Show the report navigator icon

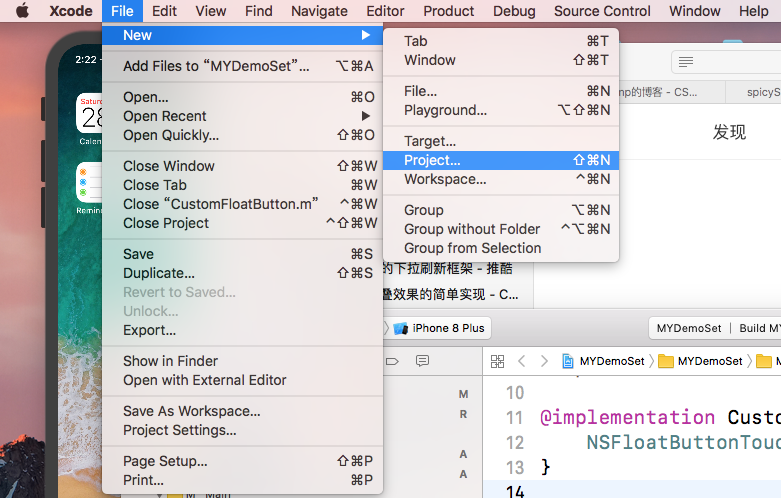coord(422,361)
